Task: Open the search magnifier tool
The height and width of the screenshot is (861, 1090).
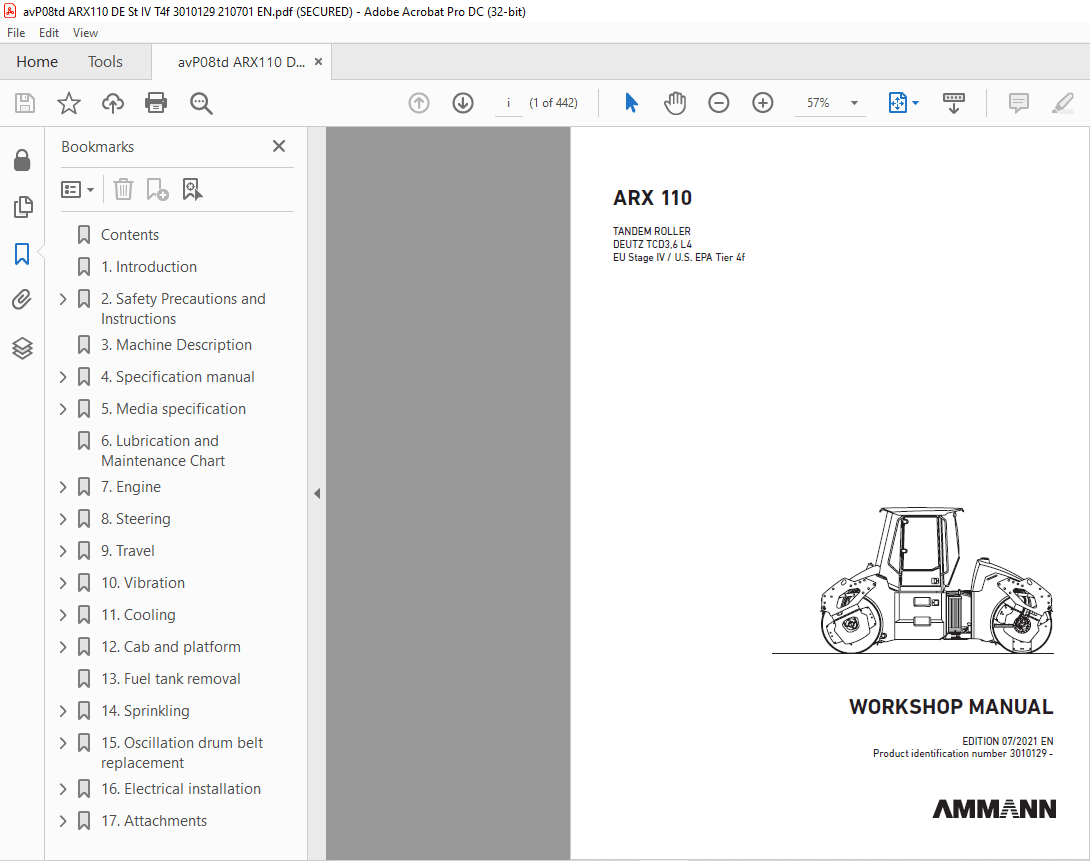Action: coord(200,102)
